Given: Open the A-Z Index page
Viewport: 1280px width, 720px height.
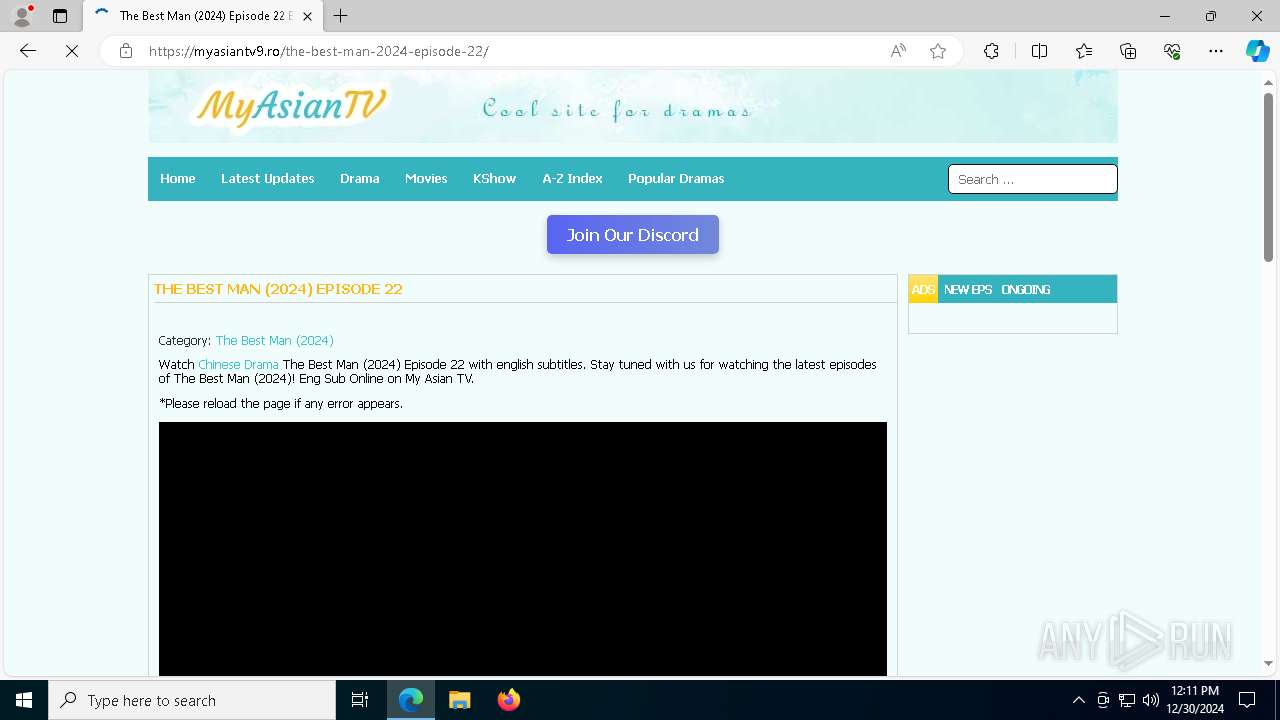Looking at the screenshot, I should click(573, 179).
